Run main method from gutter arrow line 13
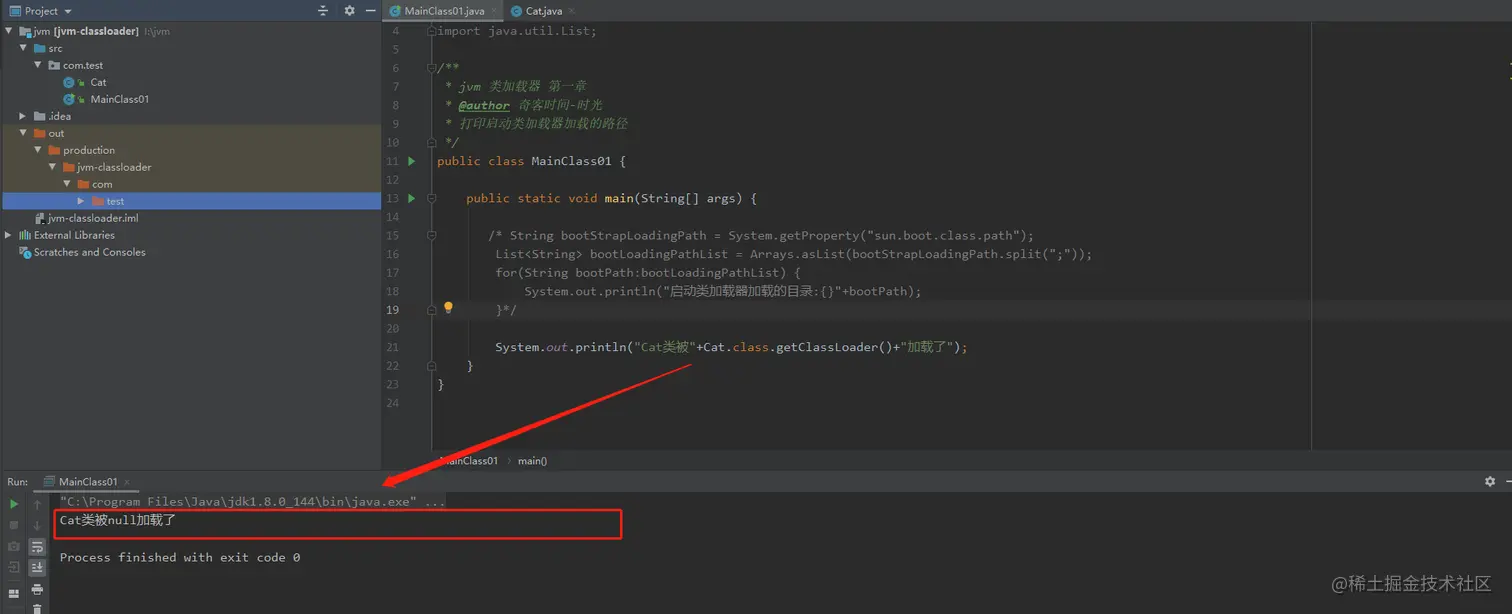The height and width of the screenshot is (614, 1512). pos(411,198)
